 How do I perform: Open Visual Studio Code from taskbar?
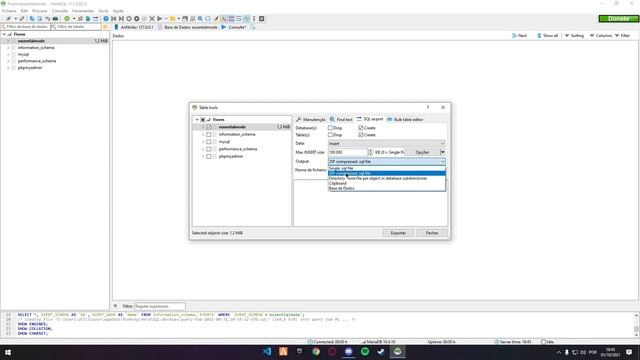[x=267, y=351]
